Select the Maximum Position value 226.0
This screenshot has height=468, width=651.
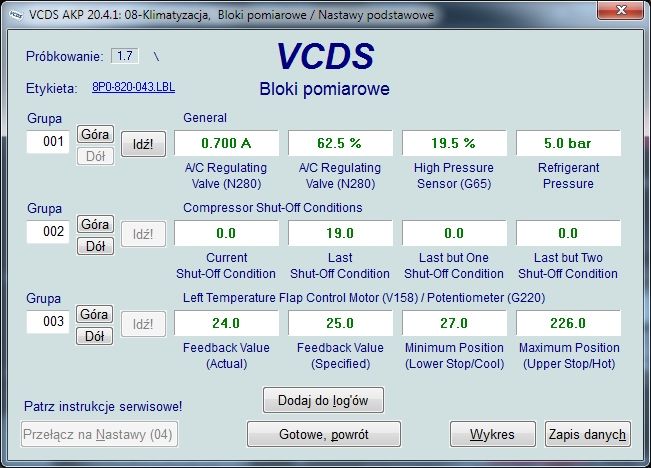click(568, 323)
